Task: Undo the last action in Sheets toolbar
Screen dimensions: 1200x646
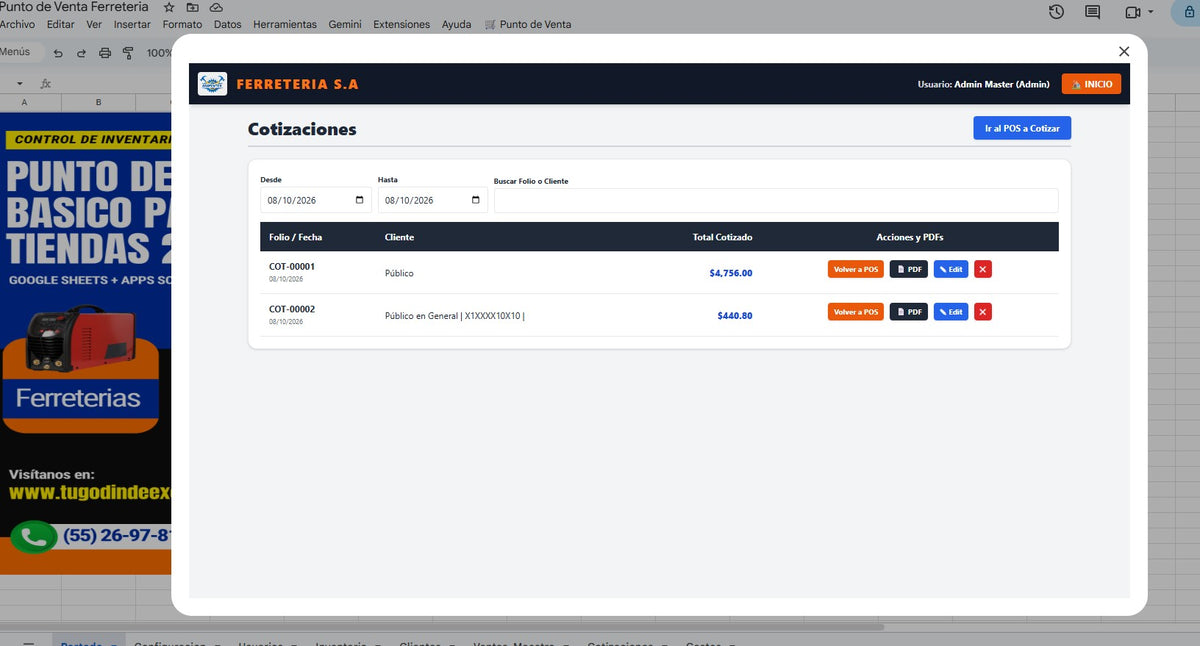Action: click(x=58, y=53)
